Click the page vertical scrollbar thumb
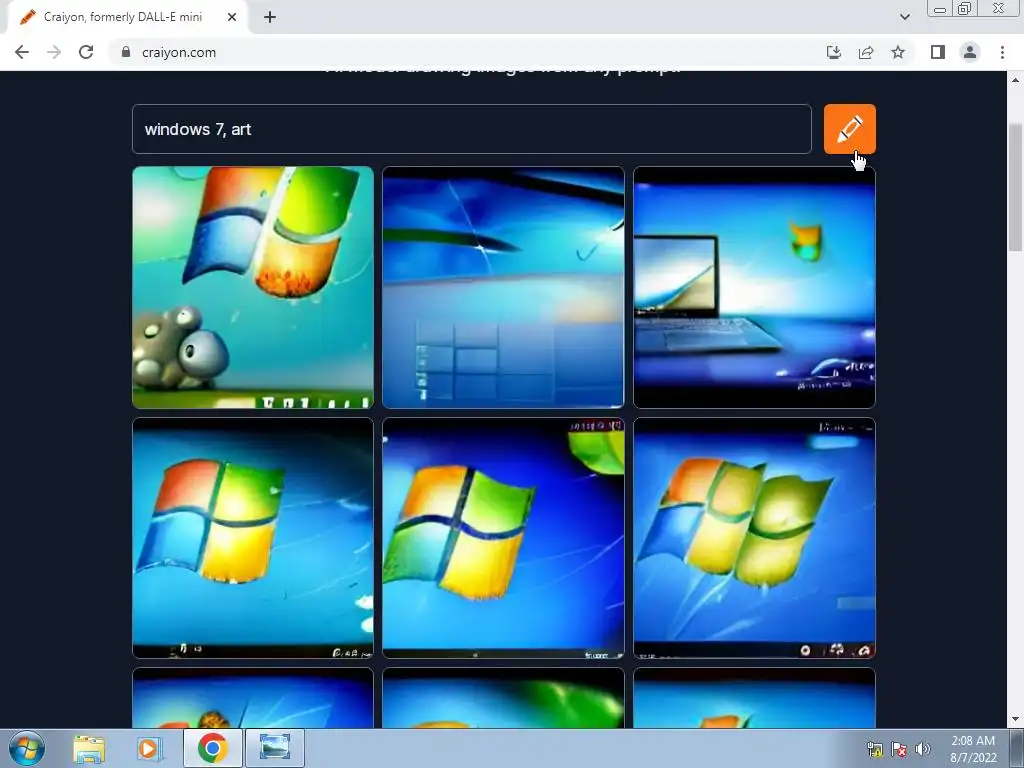 1015,187
